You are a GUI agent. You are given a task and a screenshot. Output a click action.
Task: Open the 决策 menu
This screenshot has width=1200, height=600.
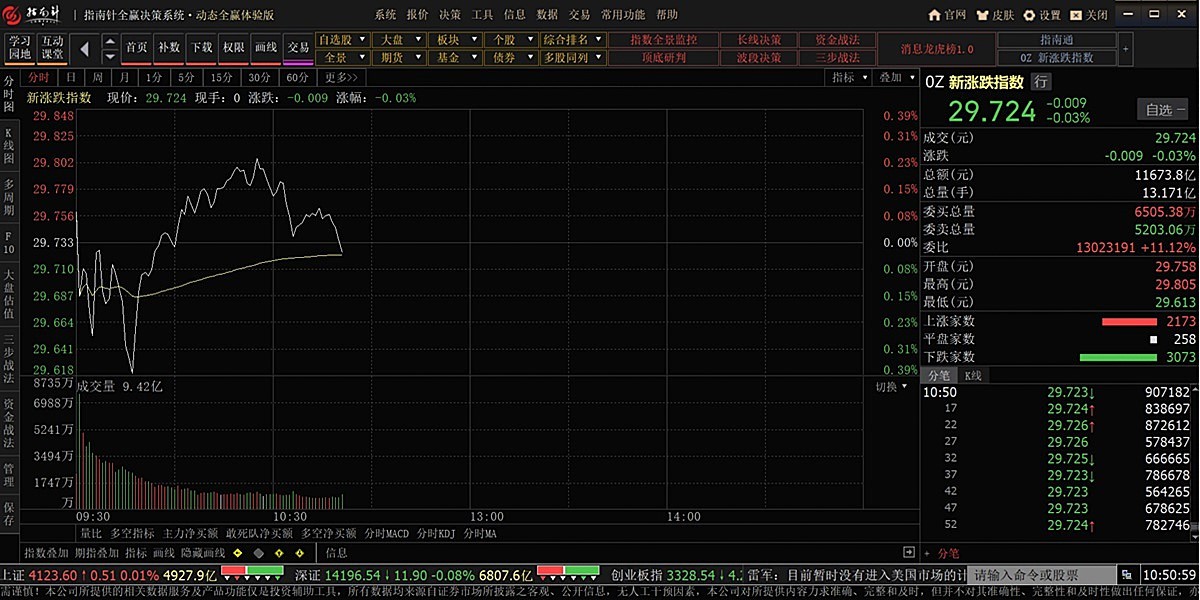pos(450,15)
